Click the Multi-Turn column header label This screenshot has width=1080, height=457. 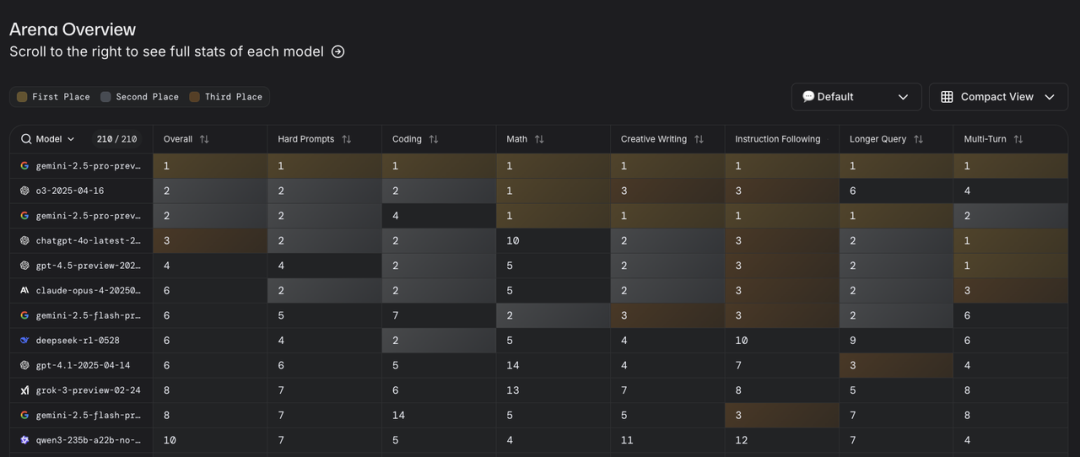985,139
